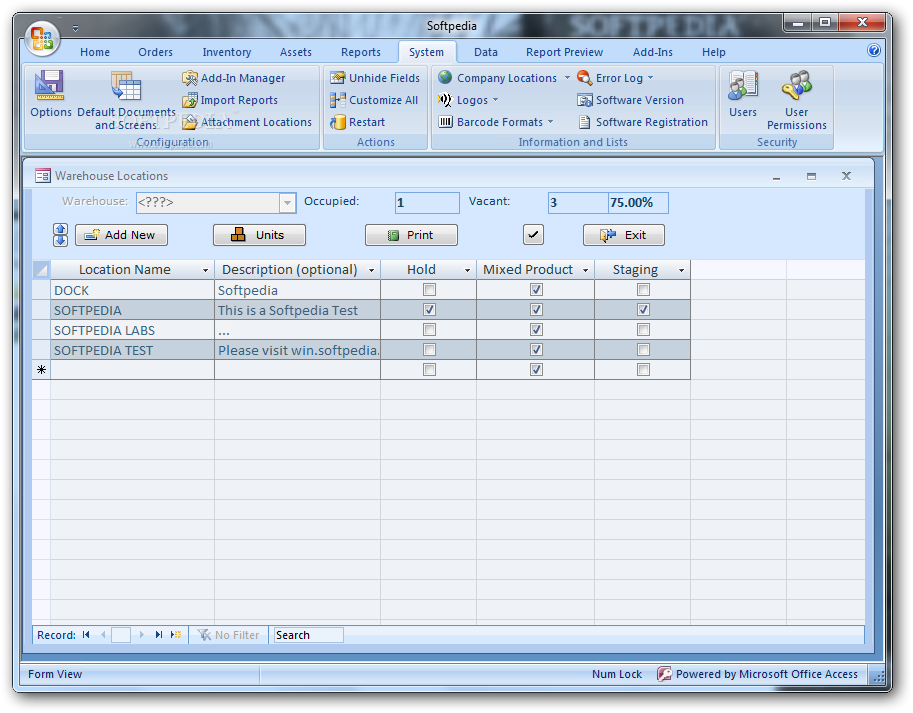Click the Exit button
Screen dimensions: 913x713
(624, 235)
